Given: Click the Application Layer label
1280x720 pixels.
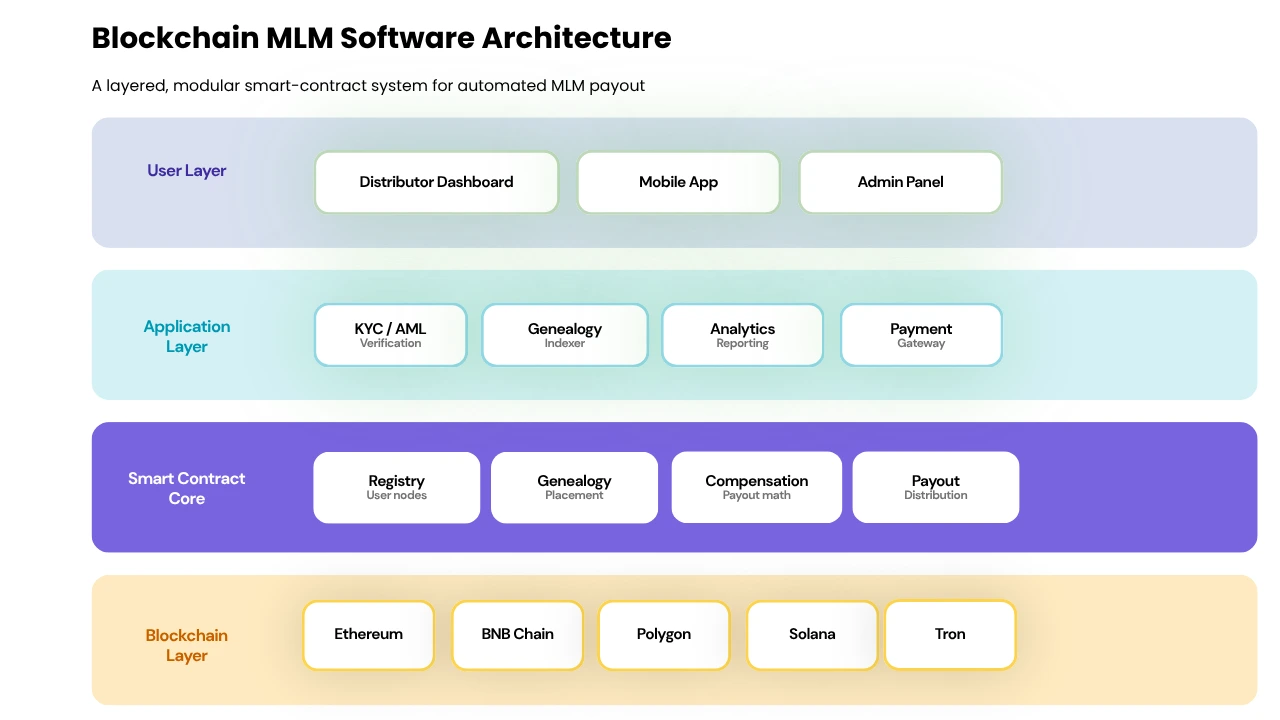Looking at the screenshot, I should [187, 336].
